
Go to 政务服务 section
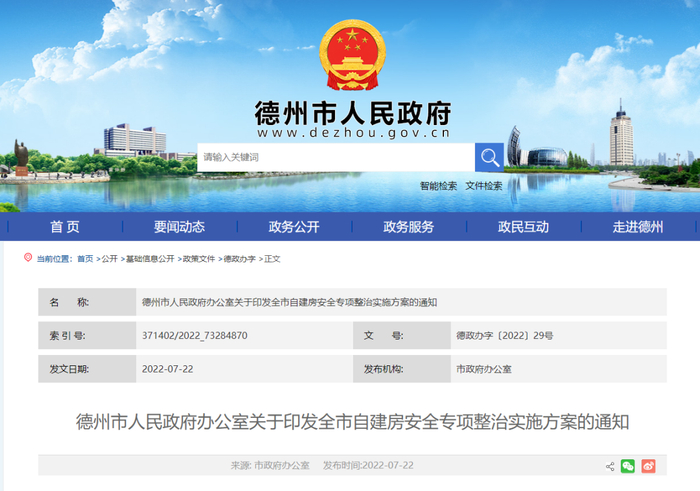(408, 227)
